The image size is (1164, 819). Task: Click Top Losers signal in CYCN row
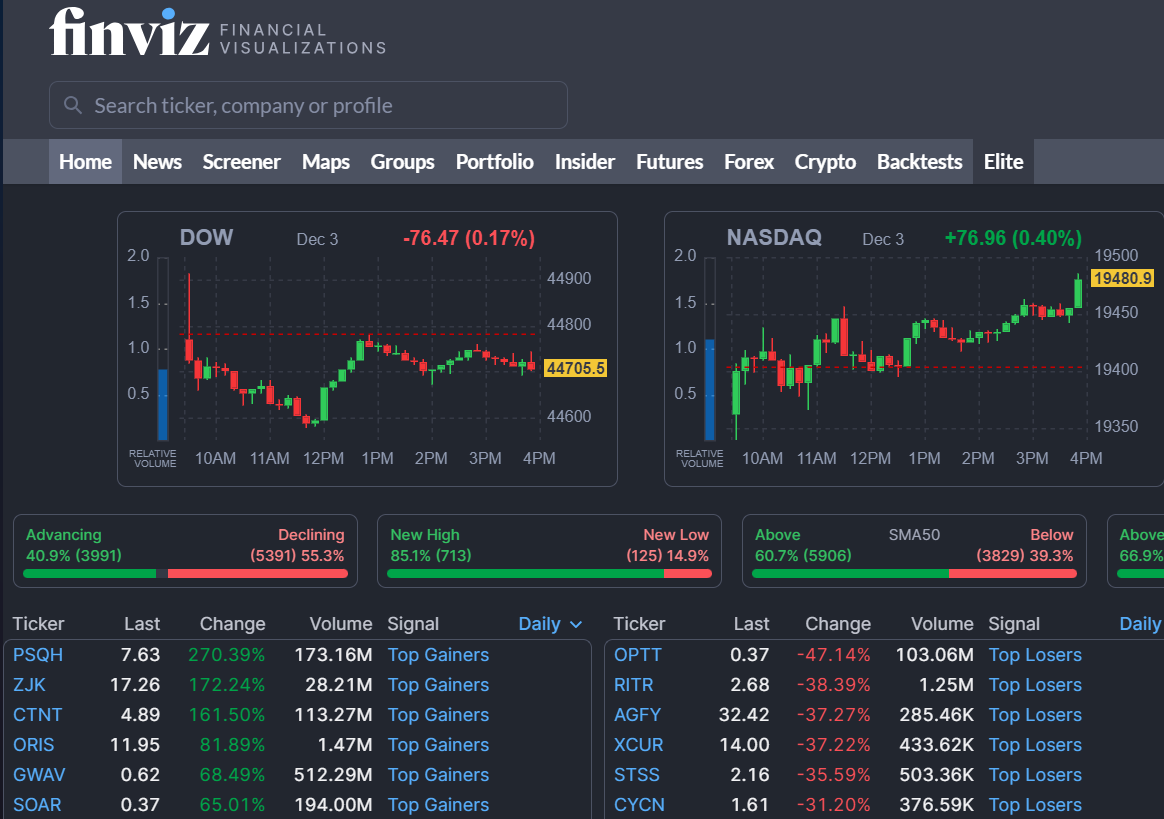[1035, 805]
